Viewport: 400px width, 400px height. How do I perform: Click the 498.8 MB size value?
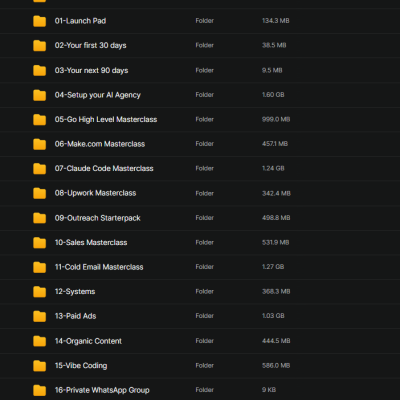276,218
